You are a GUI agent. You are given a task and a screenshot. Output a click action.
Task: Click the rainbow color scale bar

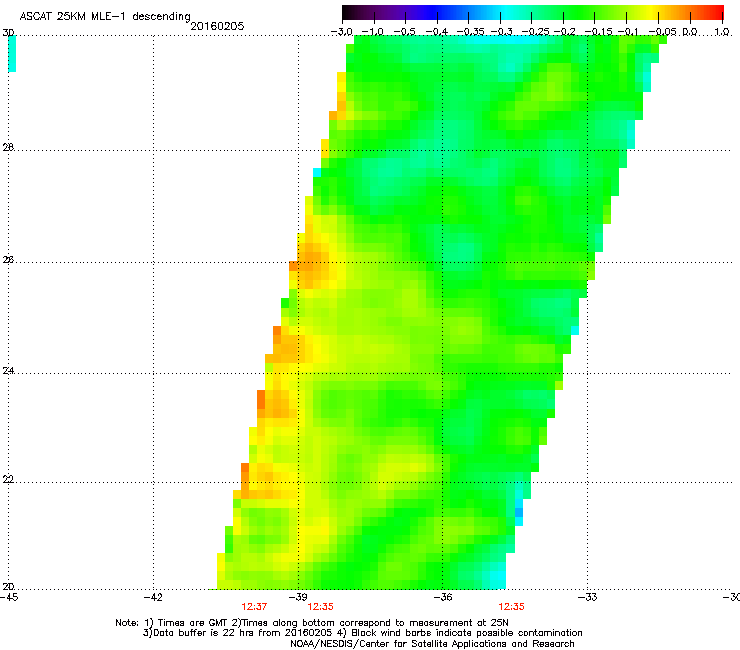tap(533, 12)
